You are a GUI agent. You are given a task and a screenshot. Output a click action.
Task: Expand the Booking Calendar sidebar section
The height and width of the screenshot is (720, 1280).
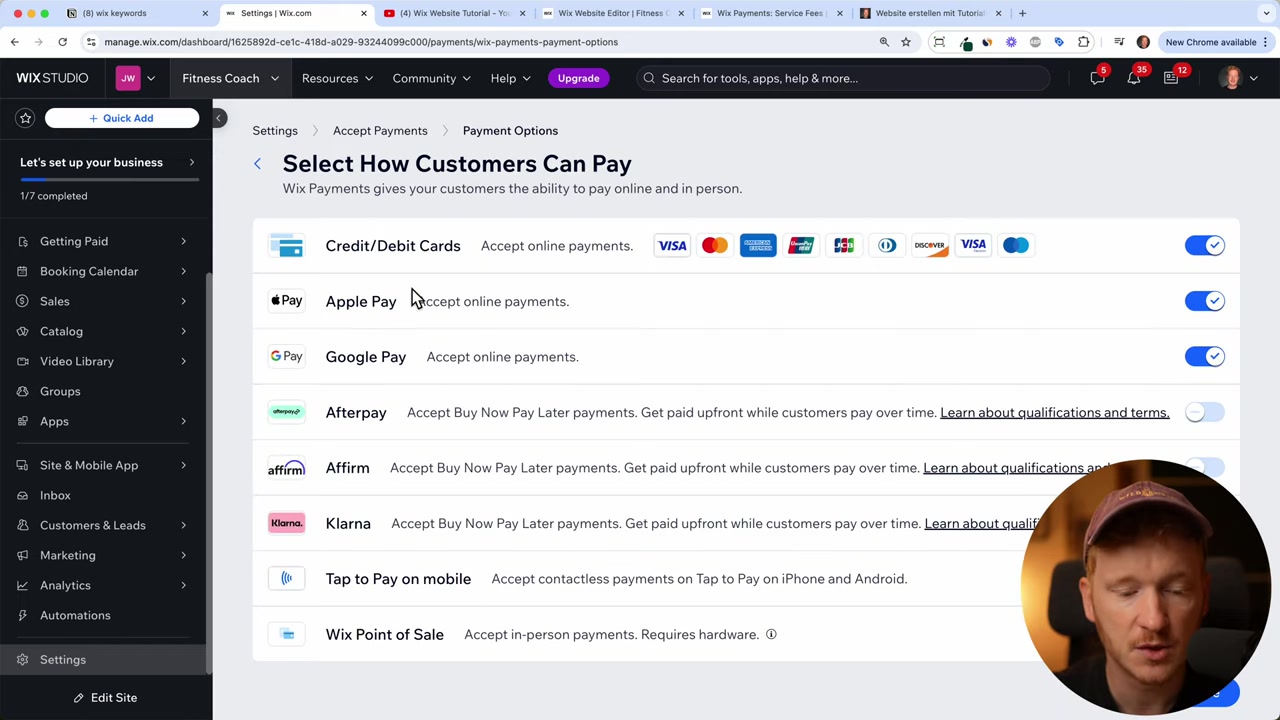click(106, 271)
